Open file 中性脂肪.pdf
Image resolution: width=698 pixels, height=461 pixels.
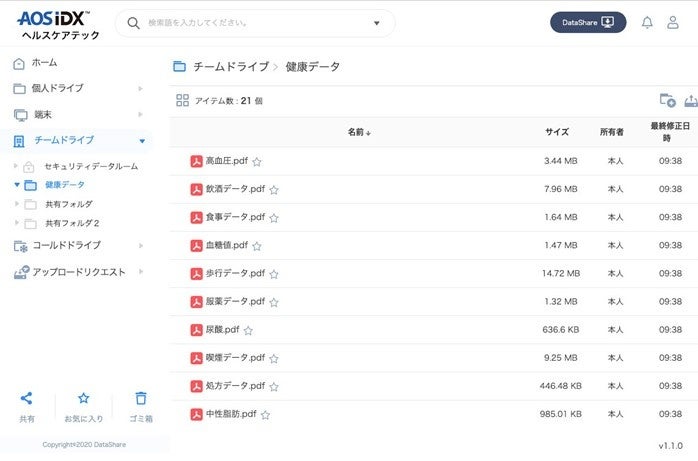pos(231,414)
